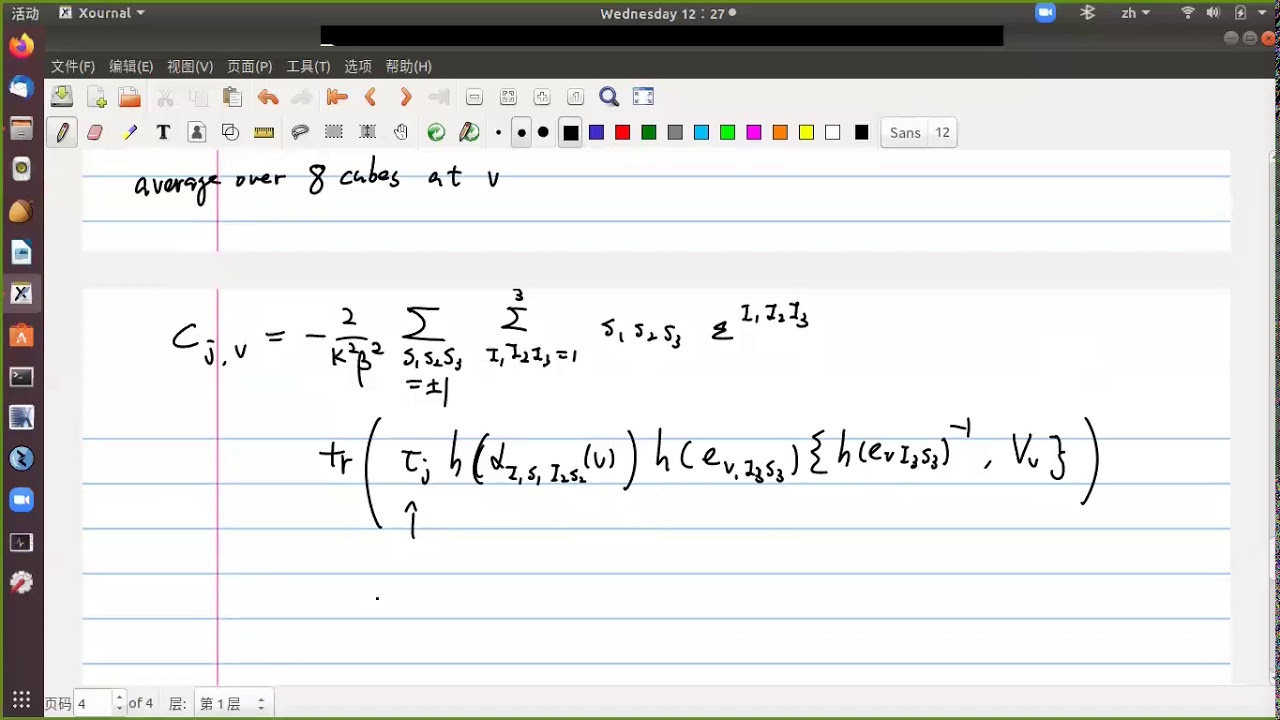Open the magnifier zoom tool

pyautogui.click(x=609, y=97)
